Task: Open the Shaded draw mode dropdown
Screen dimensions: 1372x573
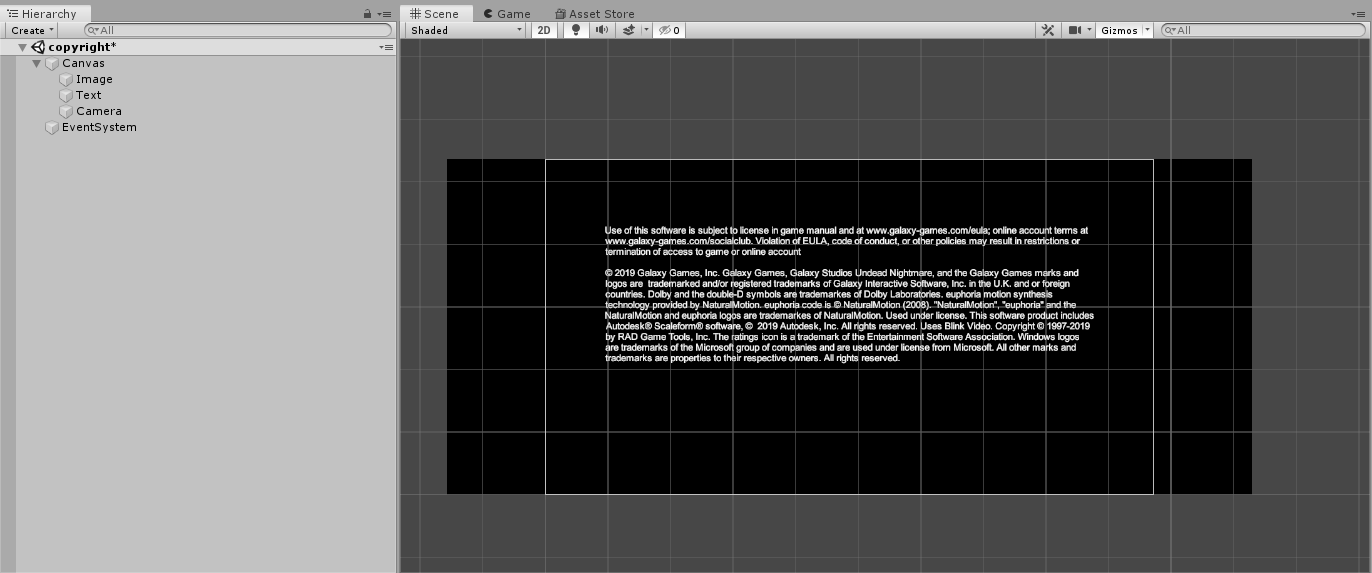Action: coord(465,30)
